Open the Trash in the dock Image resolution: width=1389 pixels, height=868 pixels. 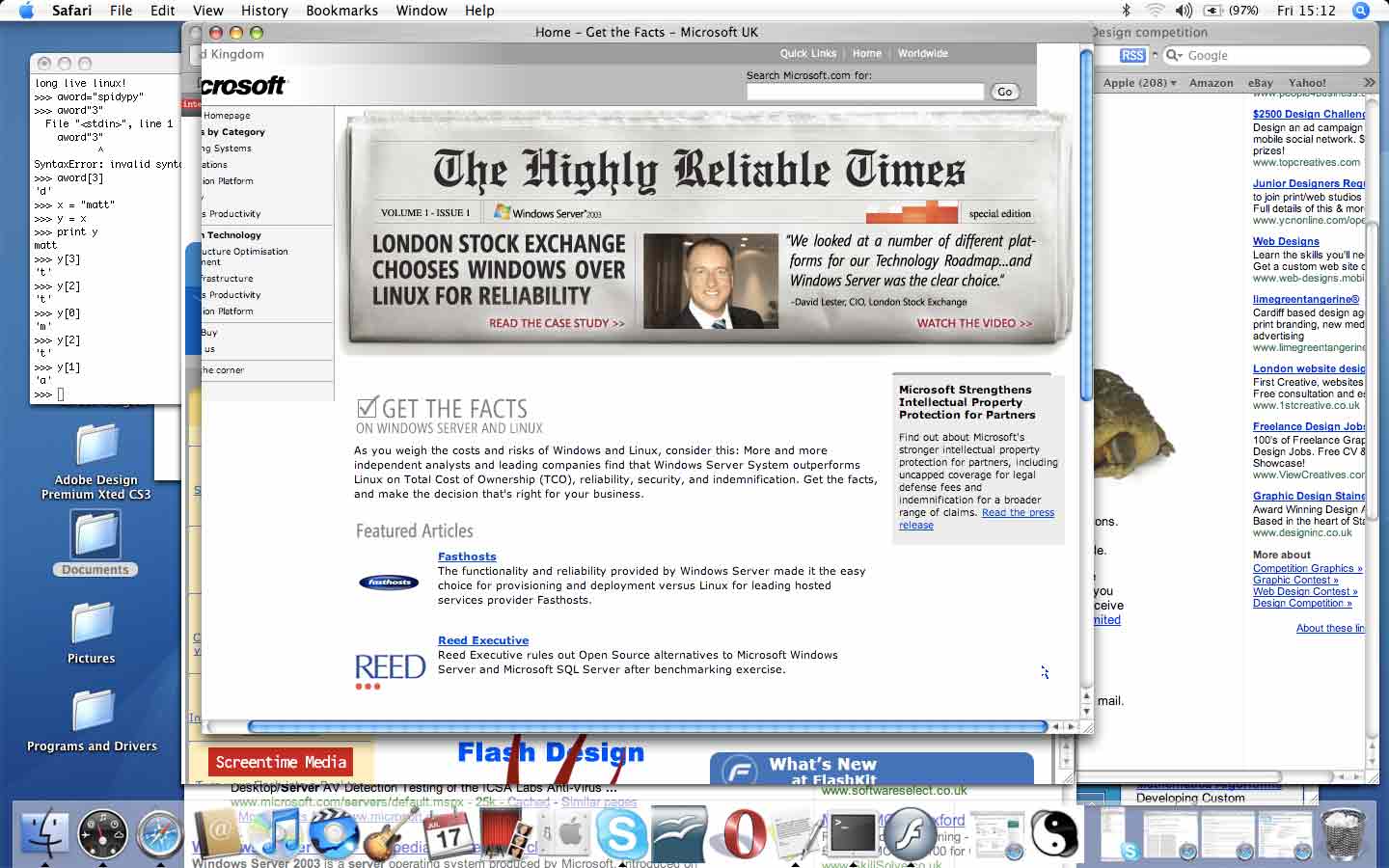[x=1343, y=834]
